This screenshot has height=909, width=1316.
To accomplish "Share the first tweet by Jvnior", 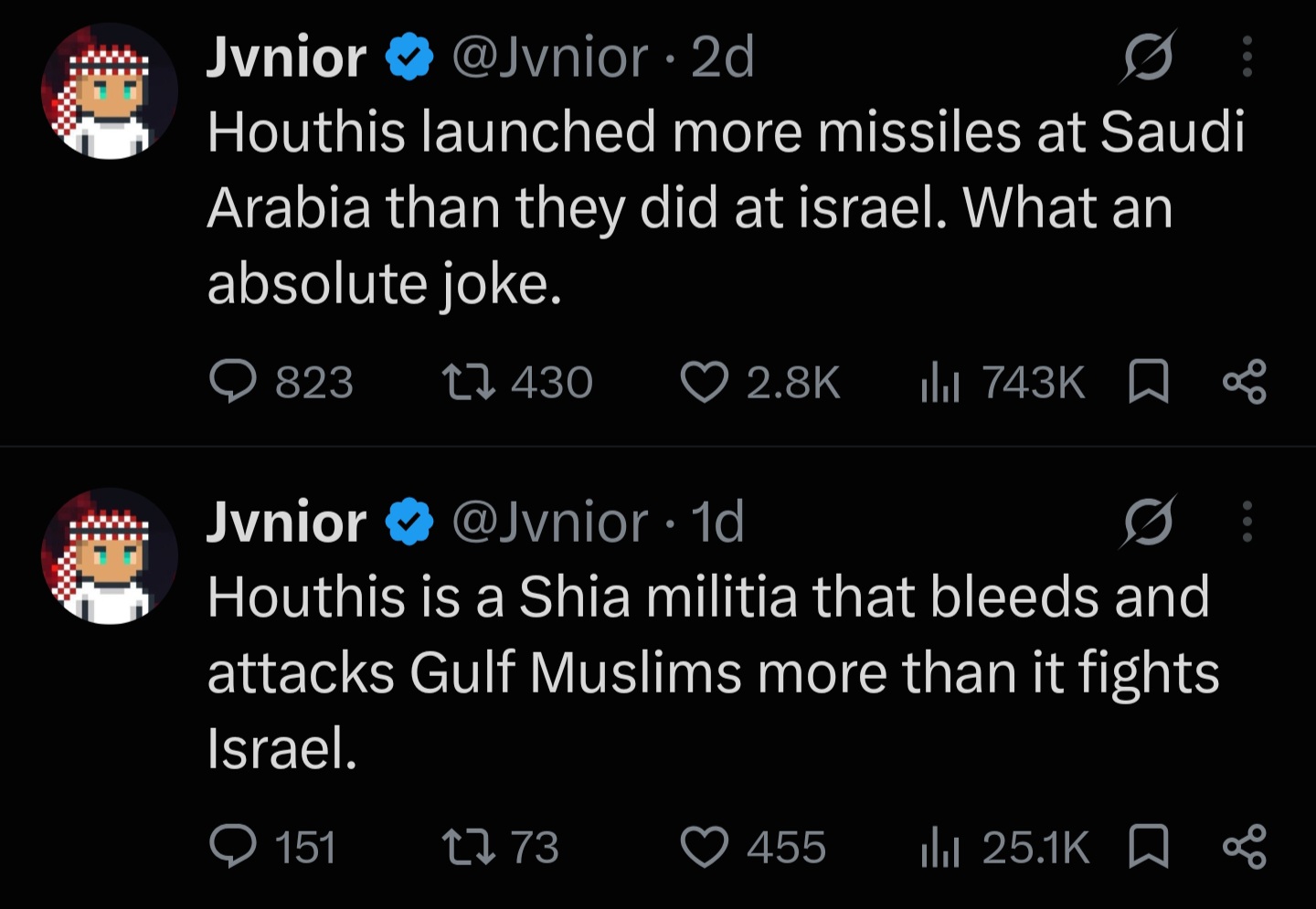I will click(1245, 382).
